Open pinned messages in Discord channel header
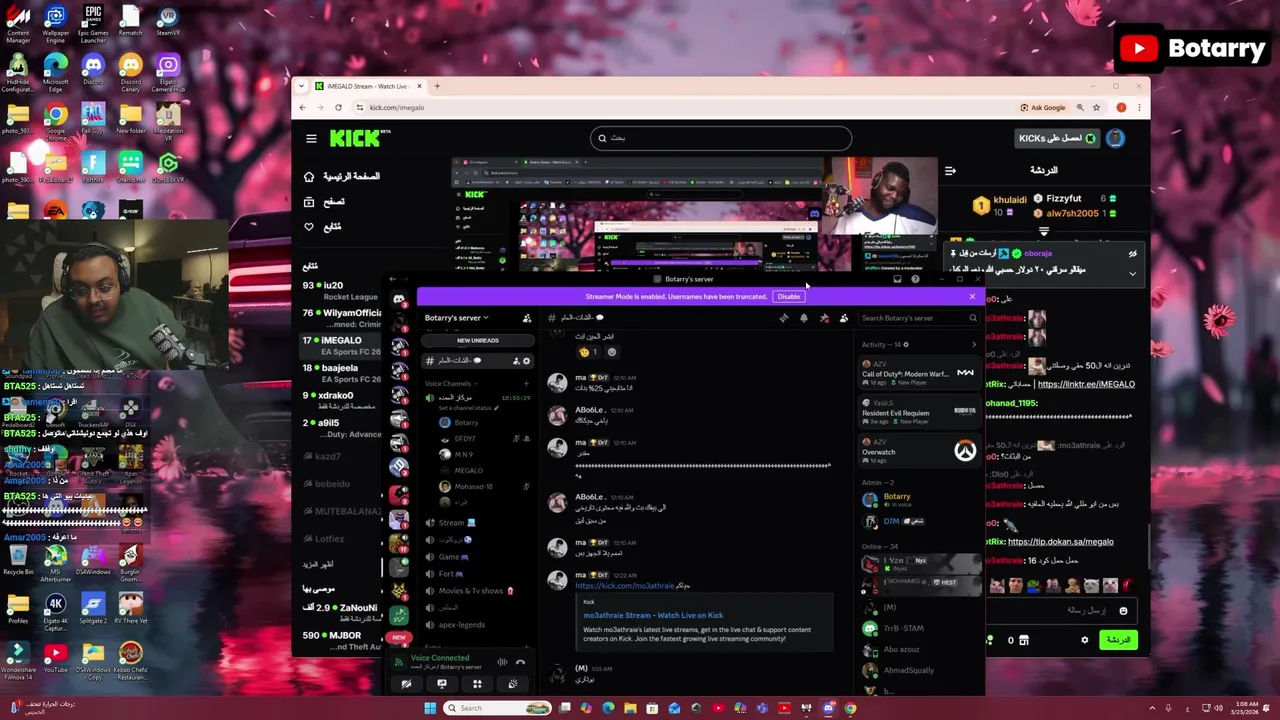This screenshot has width=1280, height=720. pyautogui.click(x=824, y=318)
